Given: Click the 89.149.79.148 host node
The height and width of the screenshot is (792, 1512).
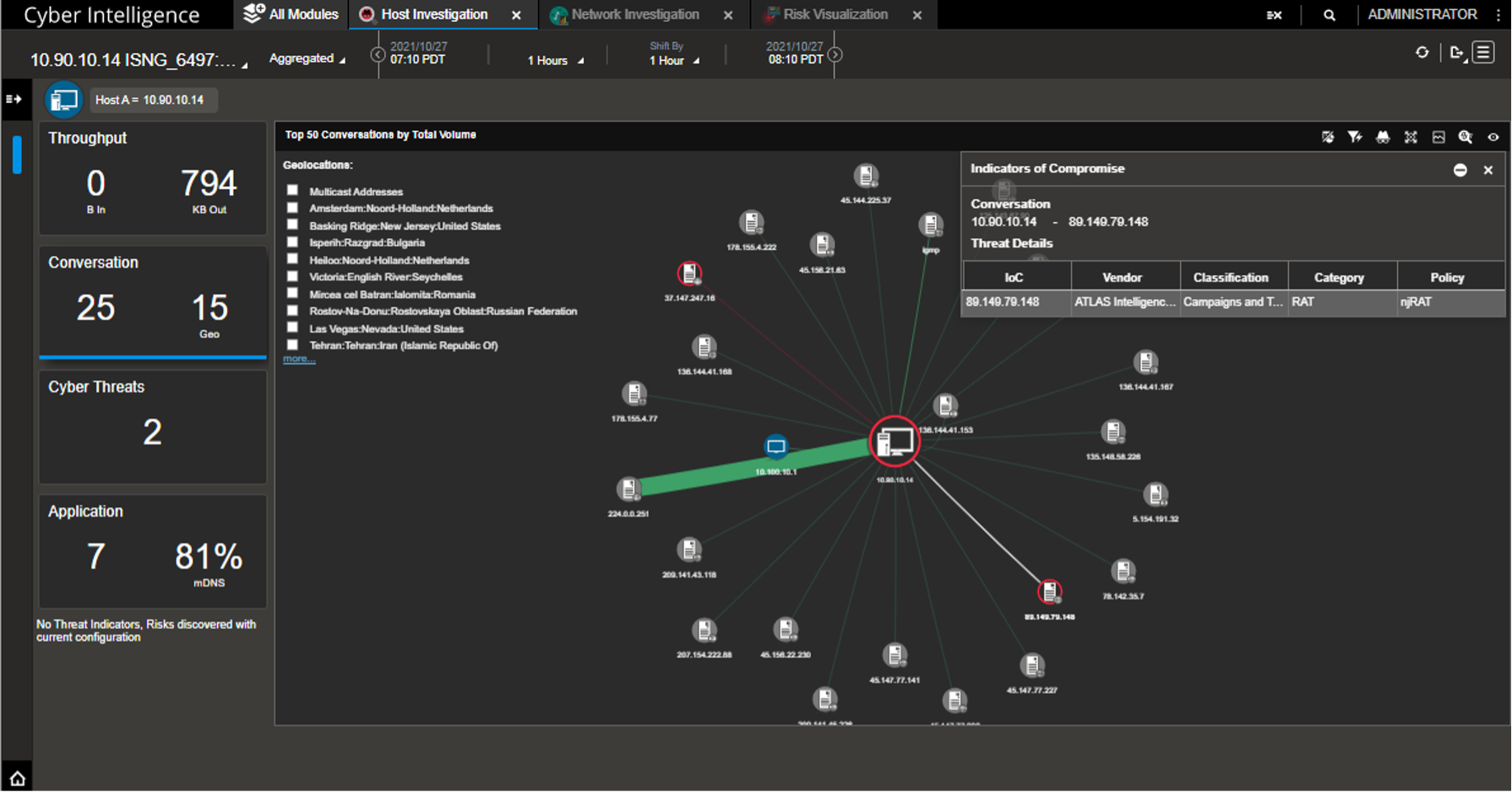Looking at the screenshot, I should coord(1049,592).
